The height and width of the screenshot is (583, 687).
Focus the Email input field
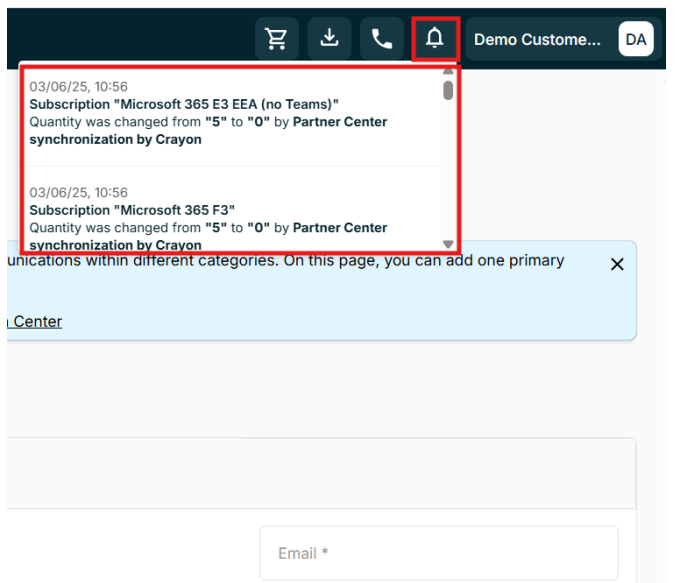pyautogui.click(x=439, y=553)
